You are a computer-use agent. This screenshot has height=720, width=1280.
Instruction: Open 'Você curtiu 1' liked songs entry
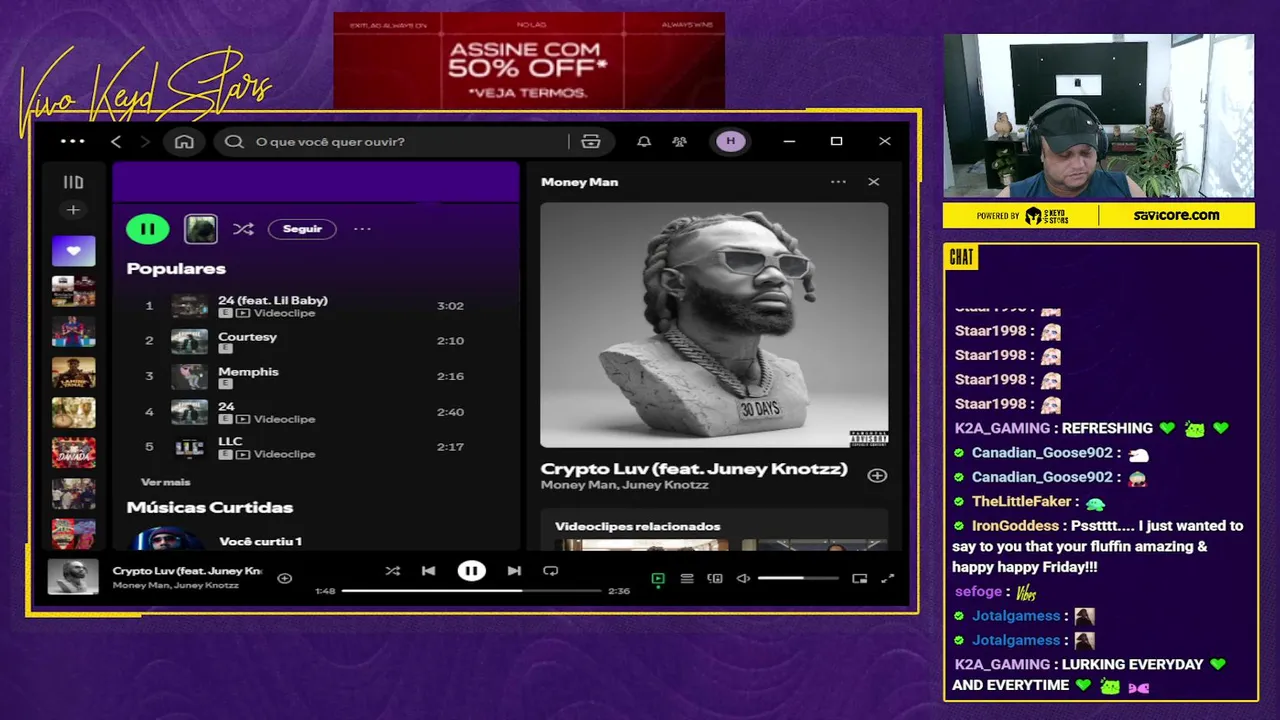[x=260, y=541]
